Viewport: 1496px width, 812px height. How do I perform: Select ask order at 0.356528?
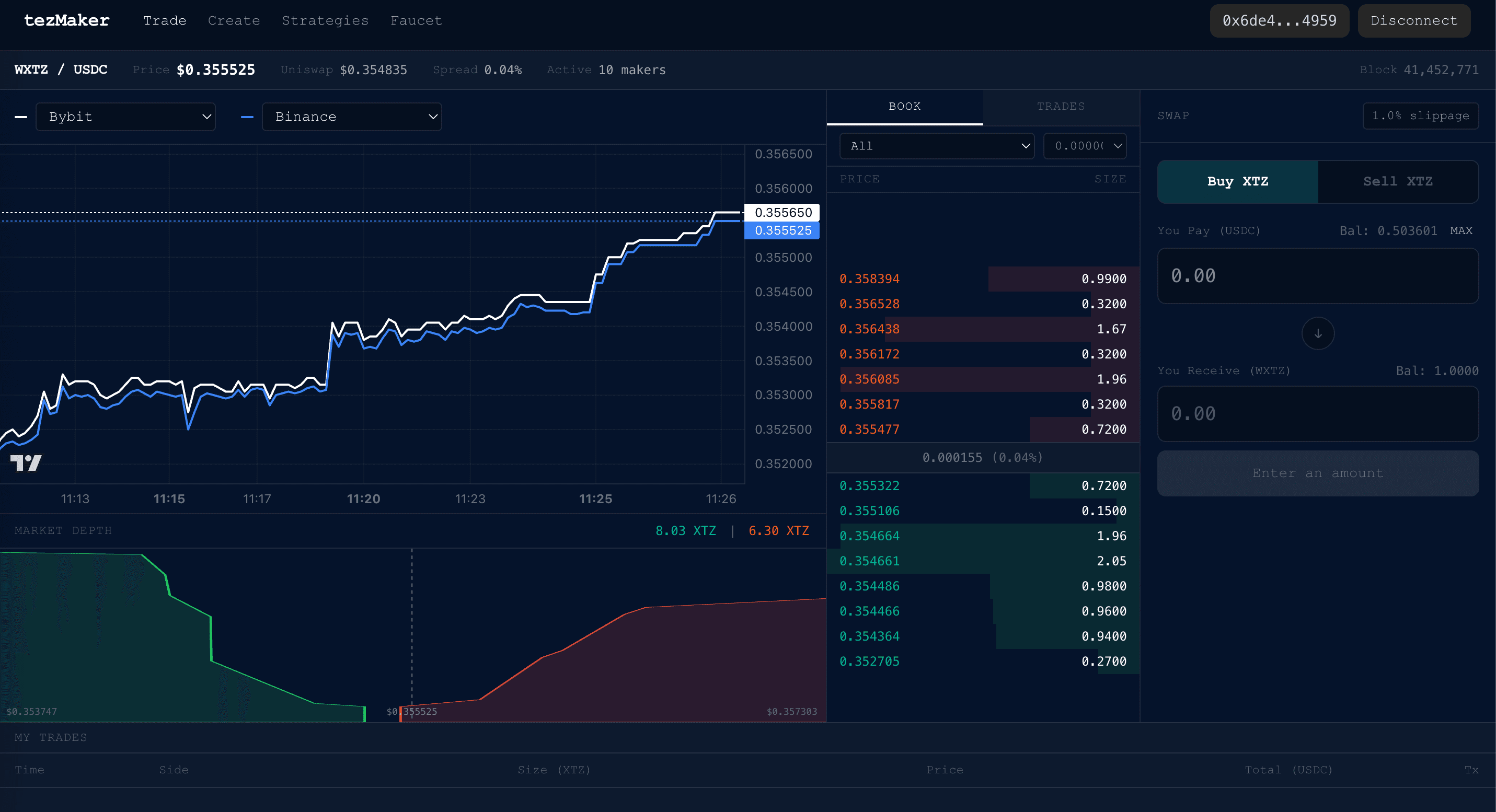click(x=983, y=304)
